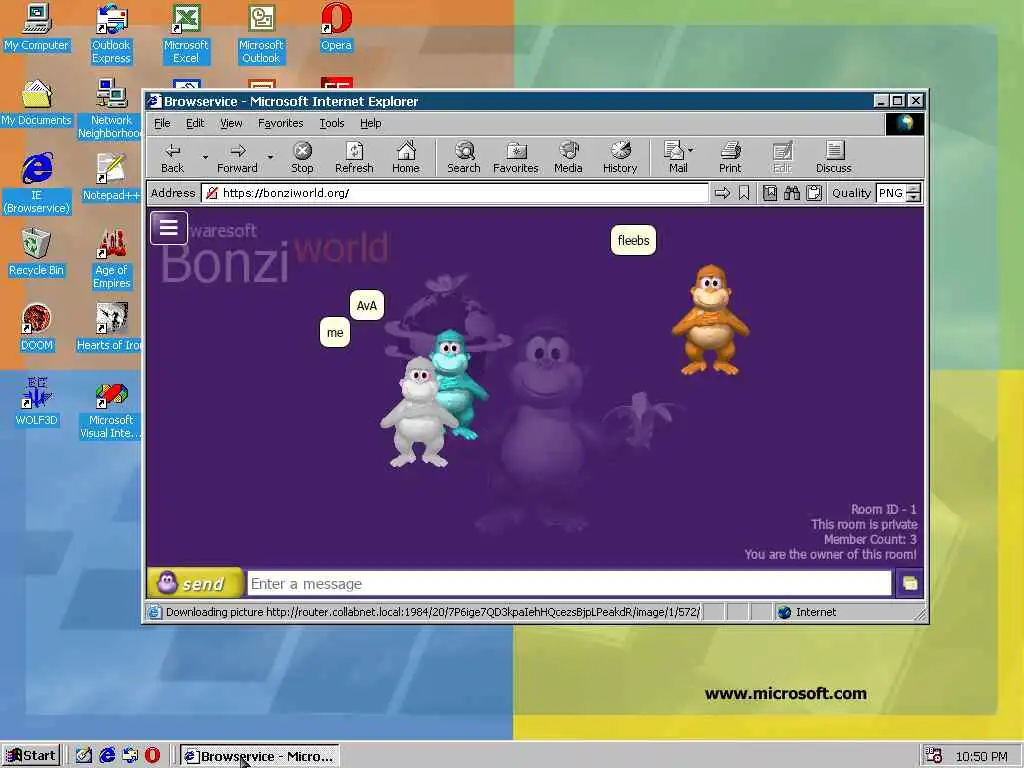Focus the Enter a message field
1024x768 pixels.
569,583
